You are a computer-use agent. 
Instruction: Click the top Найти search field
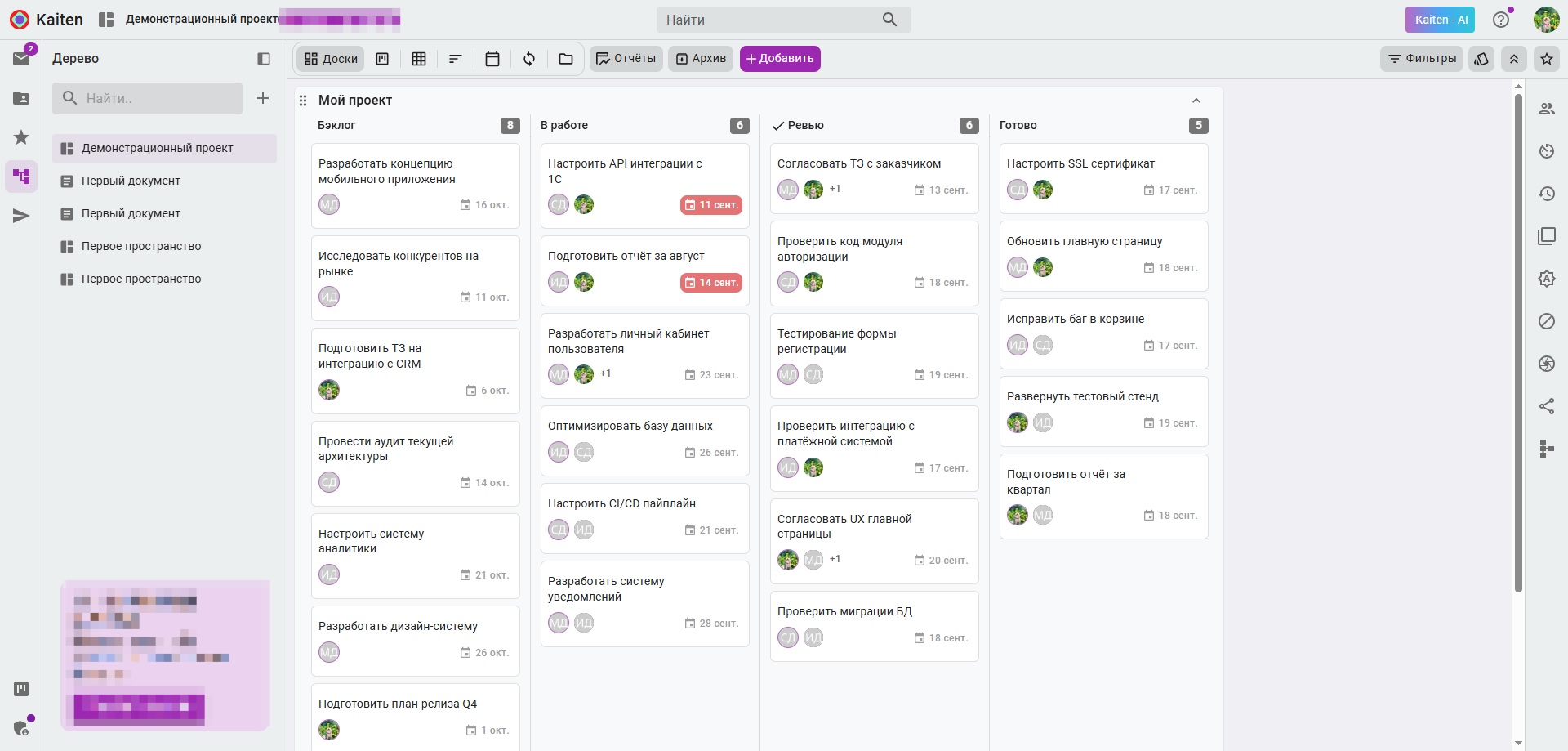tap(784, 20)
